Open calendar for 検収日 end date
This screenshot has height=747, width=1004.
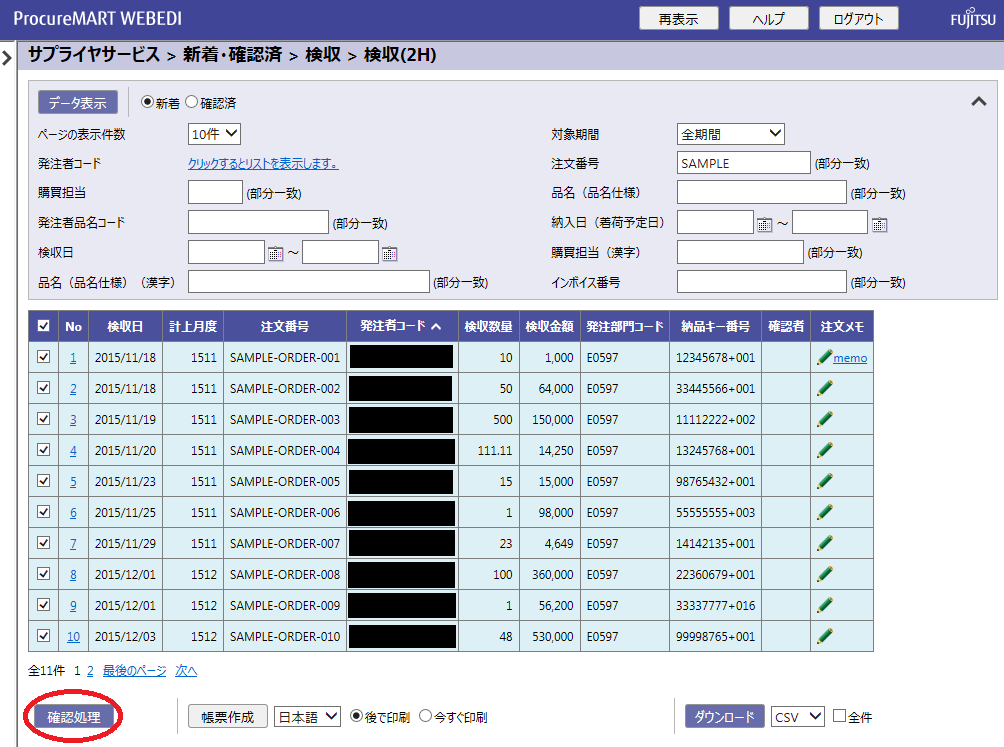(389, 253)
